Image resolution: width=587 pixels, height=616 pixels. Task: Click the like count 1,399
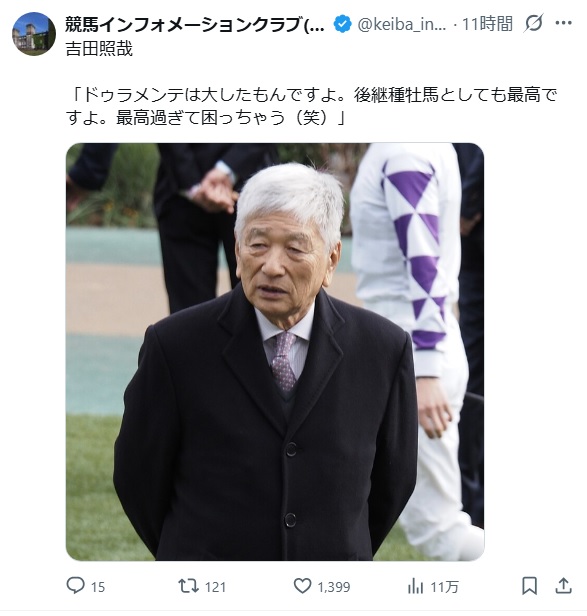point(334,587)
